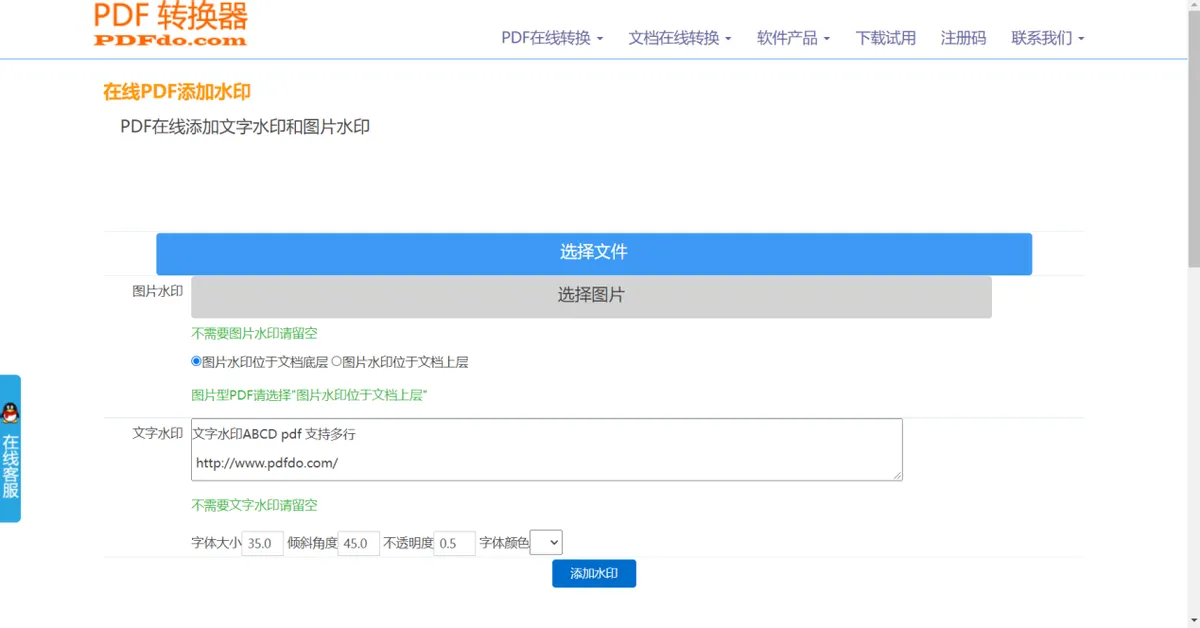The width and height of the screenshot is (1200, 628).
Task: Click the gray 选择图片 button
Action: pos(591,296)
